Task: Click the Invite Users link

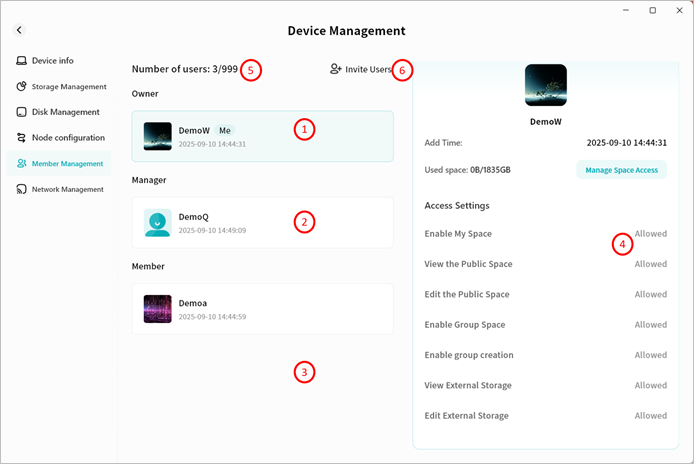Action: point(367,70)
